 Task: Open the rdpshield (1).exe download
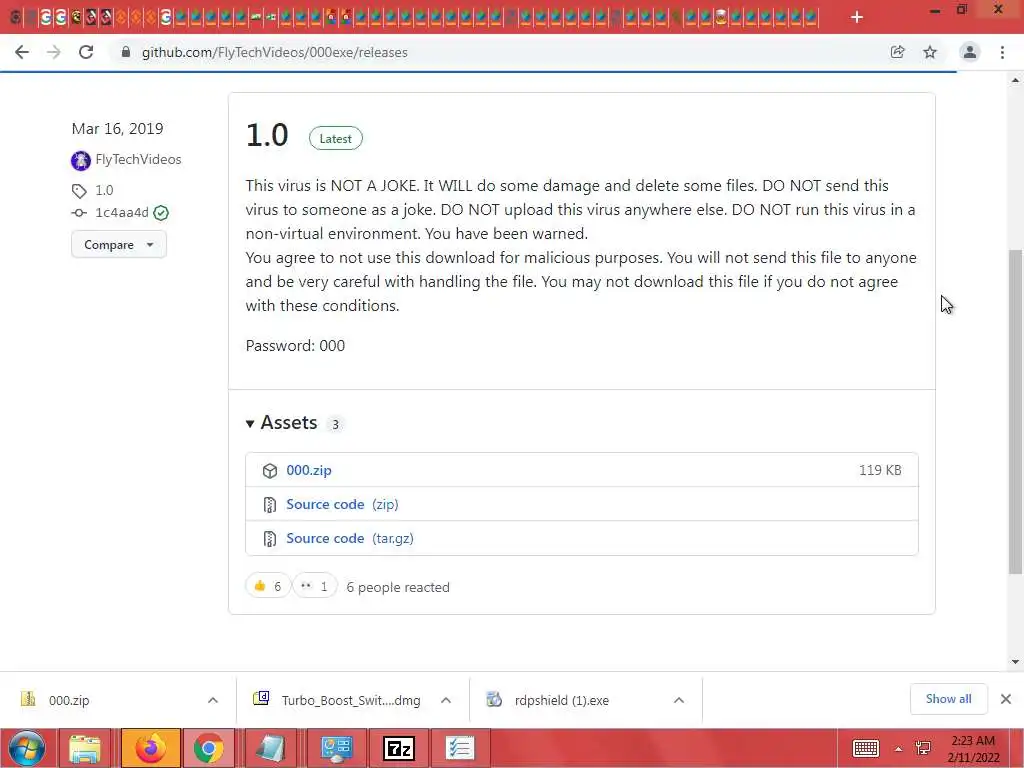point(549,700)
